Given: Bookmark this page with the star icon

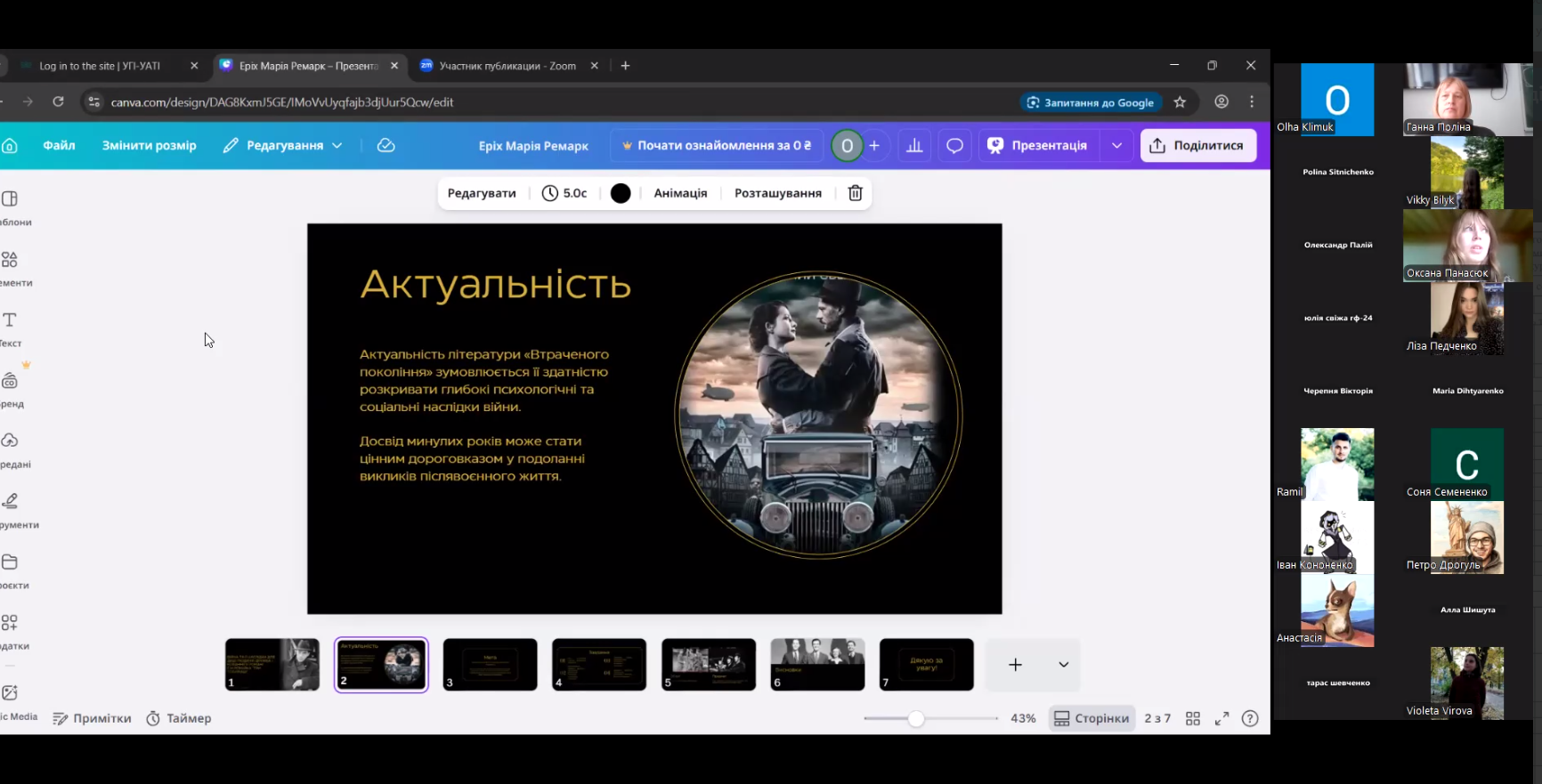Looking at the screenshot, I should [1180, 102].
